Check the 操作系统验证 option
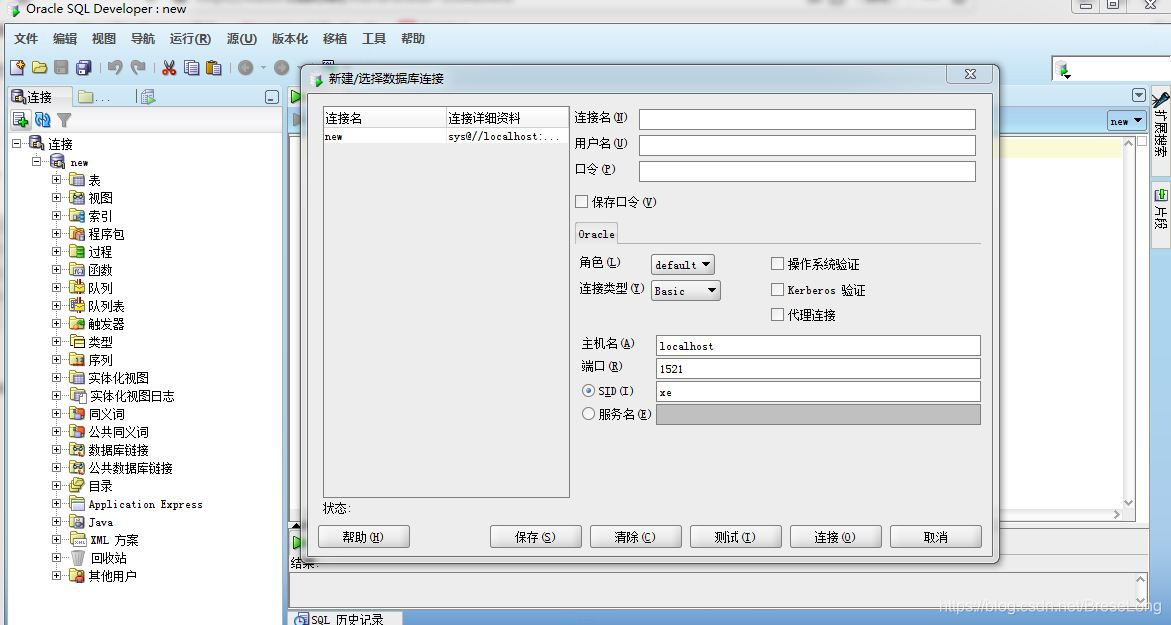Image resolution: width=1171 pixels, height=625 pixels. click(777, 264)
